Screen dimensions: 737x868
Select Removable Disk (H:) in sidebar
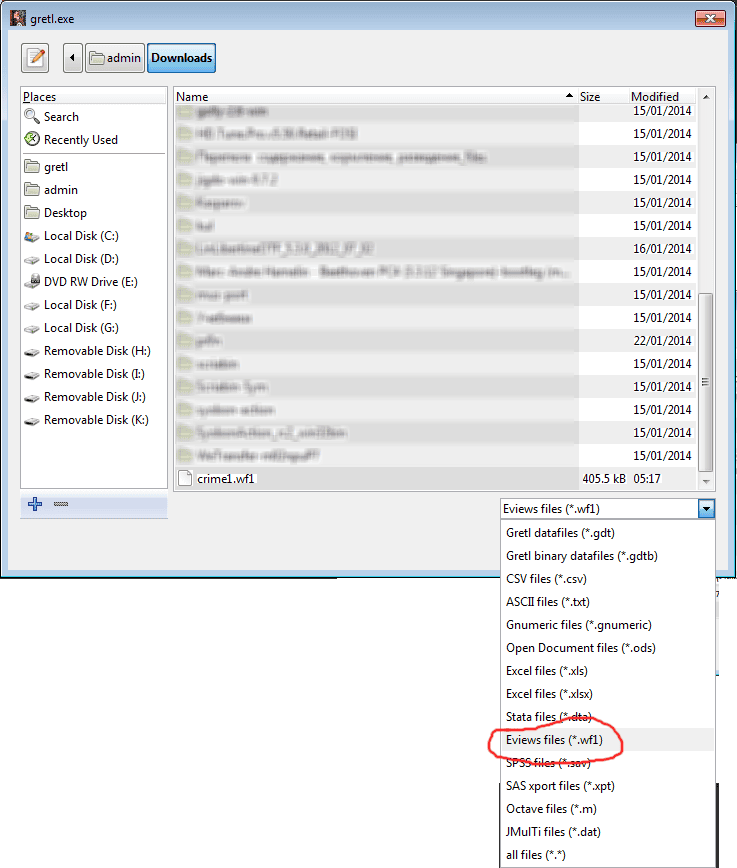[x=96, y=351]
